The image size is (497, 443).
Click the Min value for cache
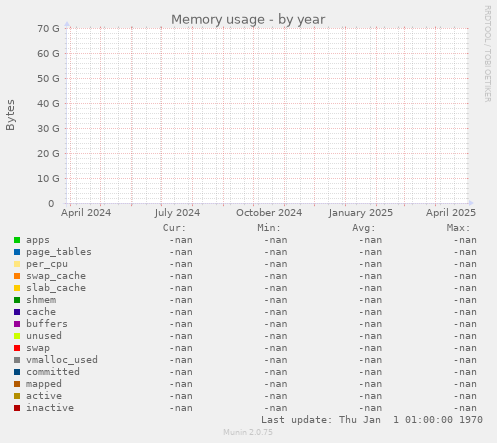point(276,312)
